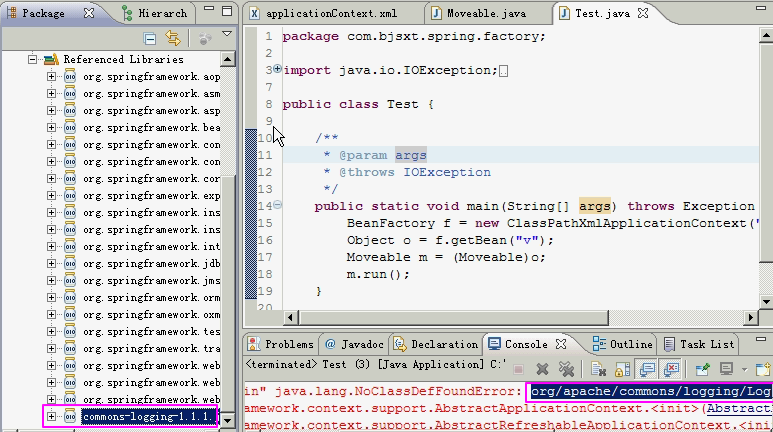Click Clear Console icon
The image size is (773, 432).
pyautogui.click(x=598, y=369)
